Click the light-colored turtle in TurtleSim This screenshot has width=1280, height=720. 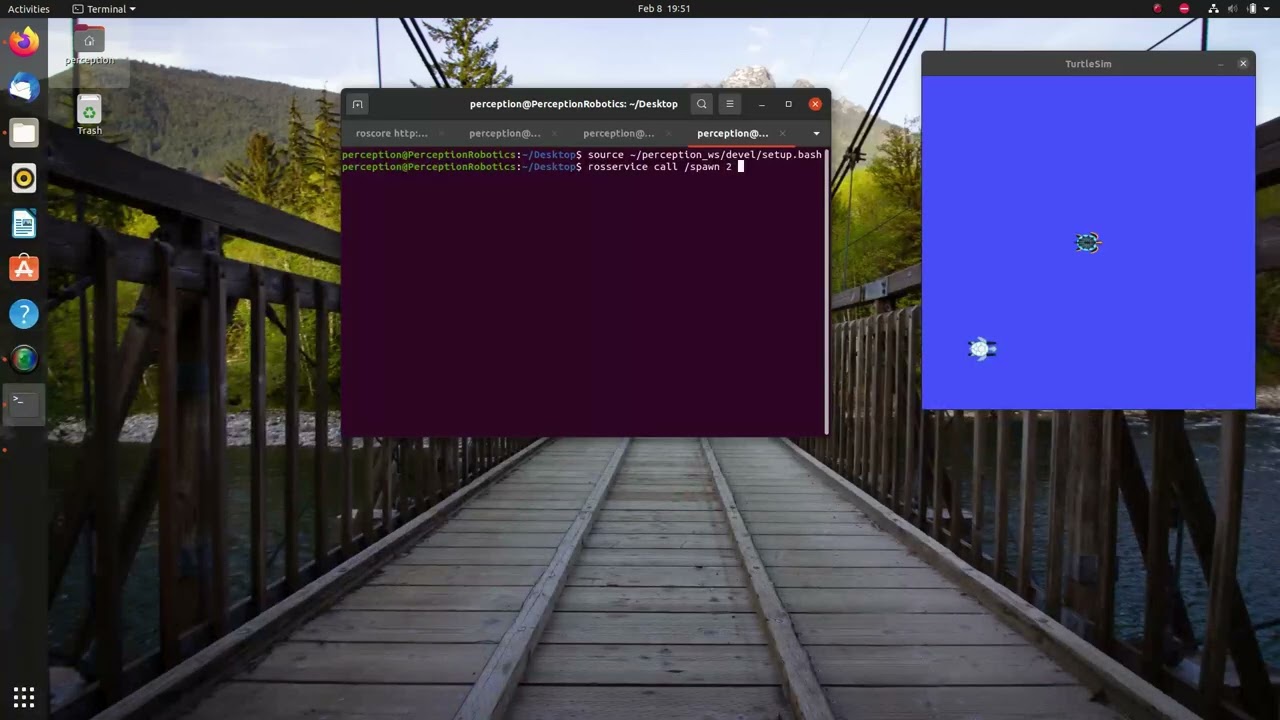[982, 349]
